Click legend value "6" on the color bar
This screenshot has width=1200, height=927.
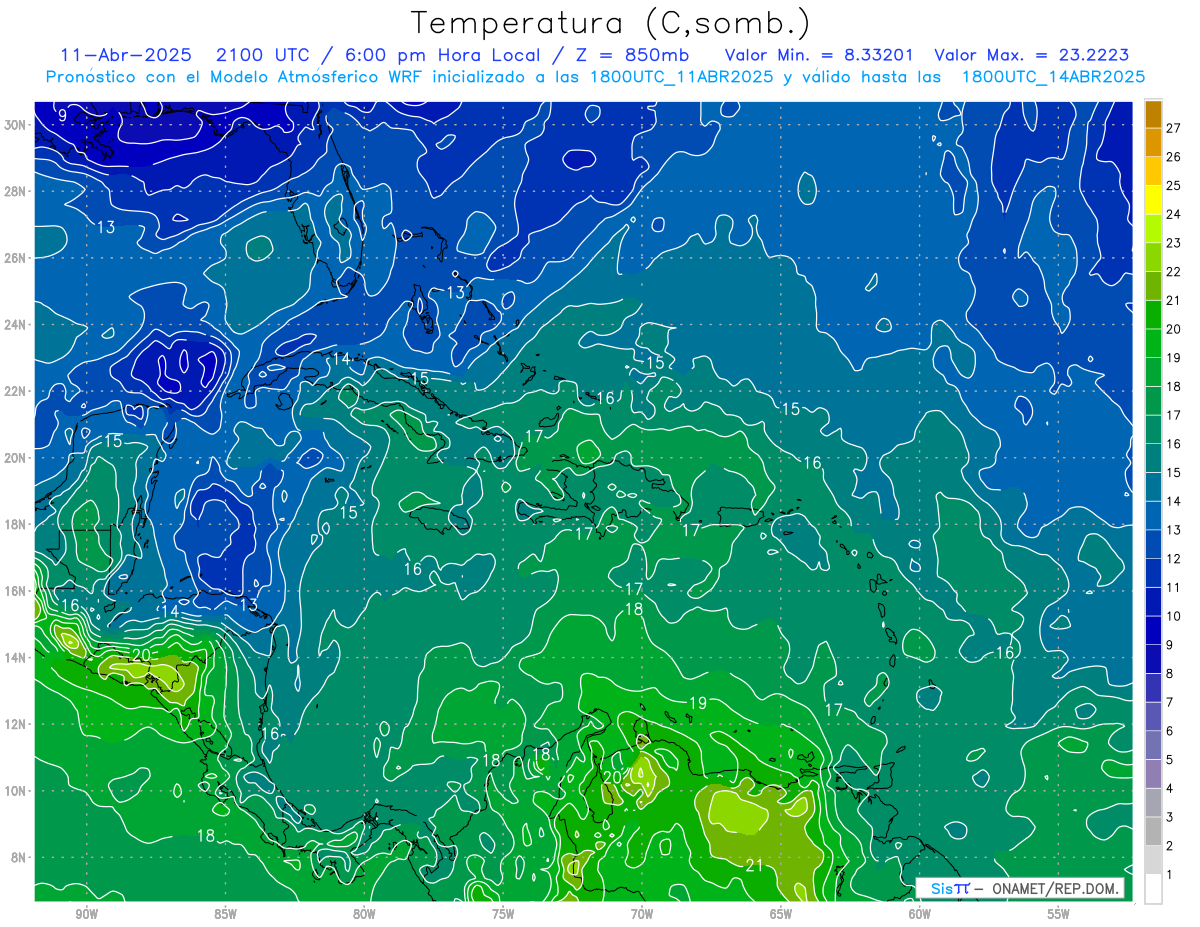[x=1170, y=732]
